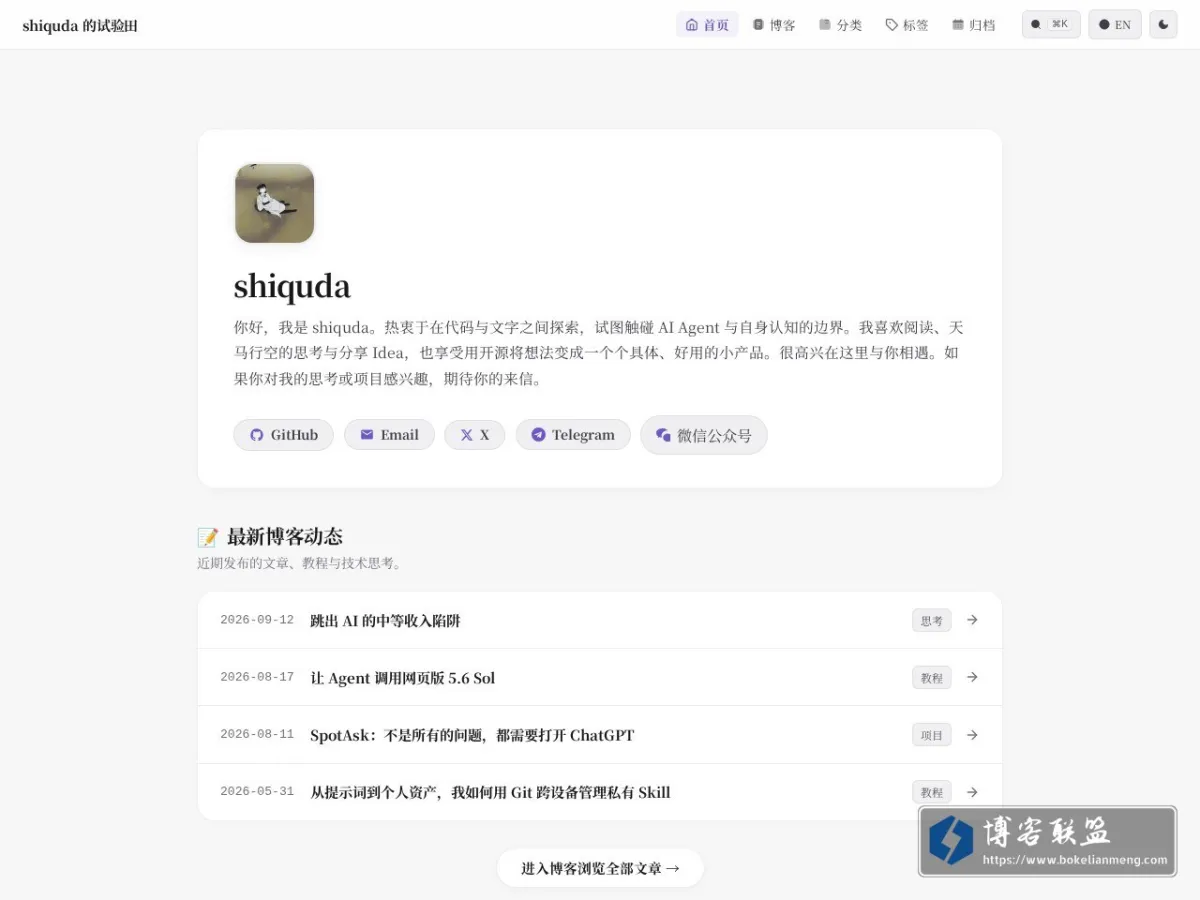1200x900 pixels.
Task: Open the 分类 categories nav item
Action: [x=840, y=25]
